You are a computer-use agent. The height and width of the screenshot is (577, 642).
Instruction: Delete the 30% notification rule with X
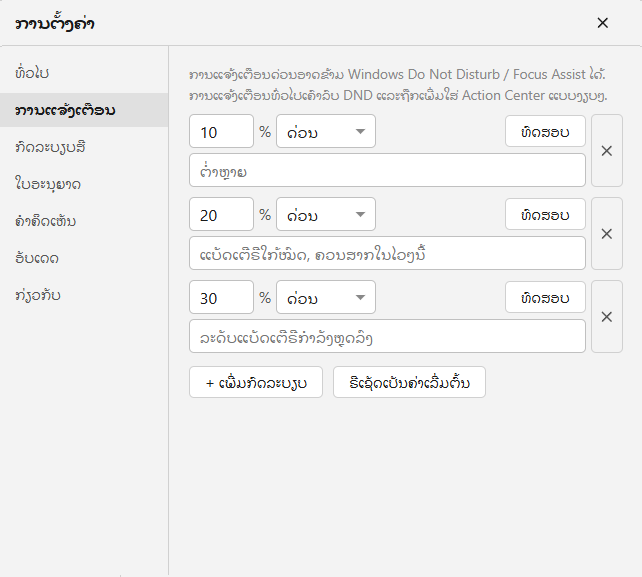pos(607,317)
